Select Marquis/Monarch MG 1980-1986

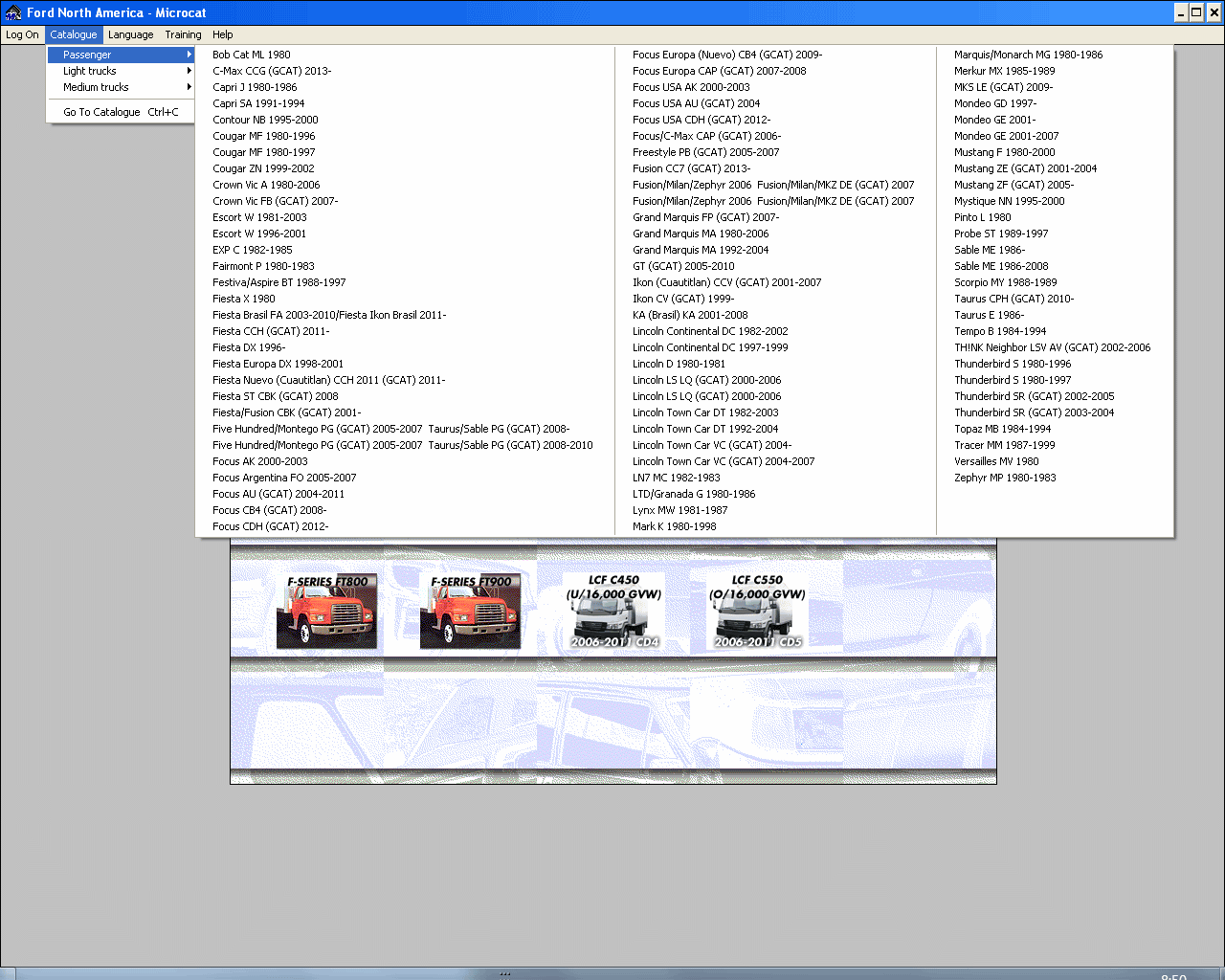1028,55
